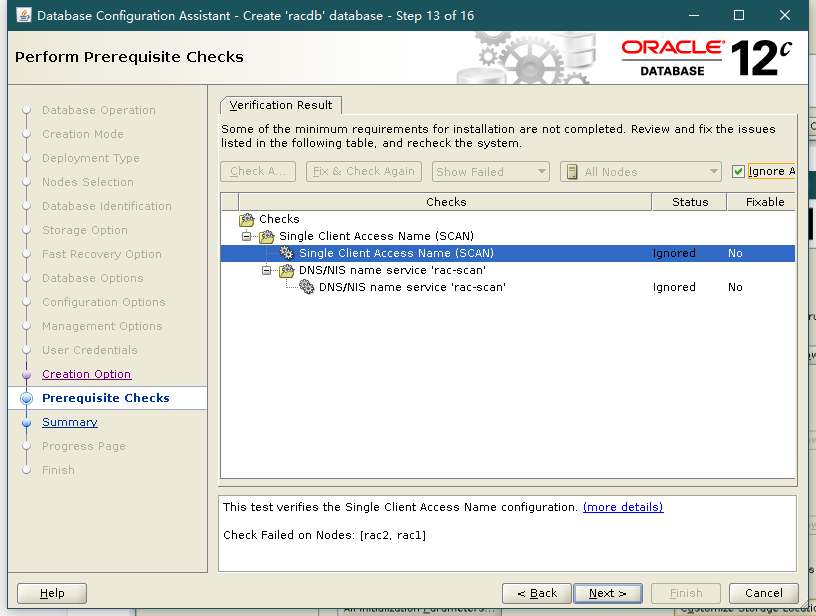Click the Back button
The image size is (816, 616).
[x=537, y=593]
